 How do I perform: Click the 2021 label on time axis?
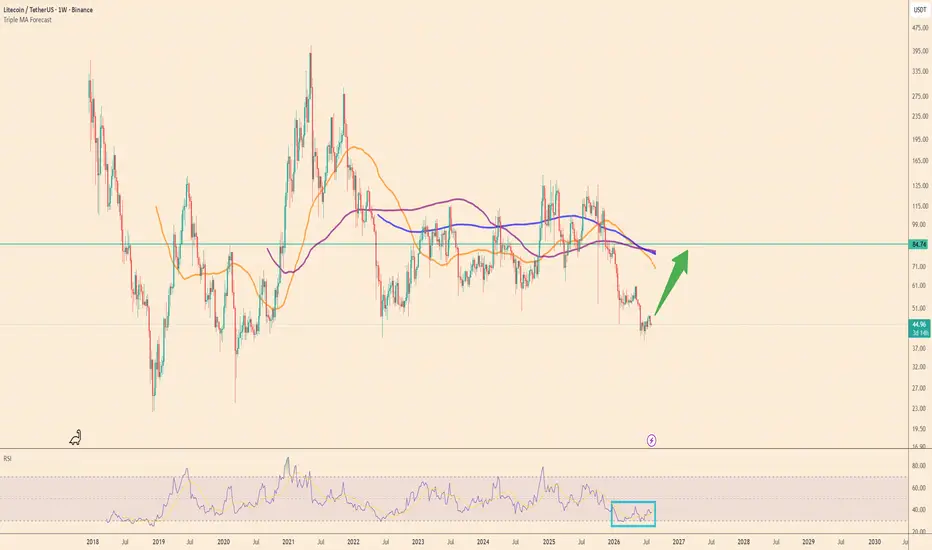point(288,542)
